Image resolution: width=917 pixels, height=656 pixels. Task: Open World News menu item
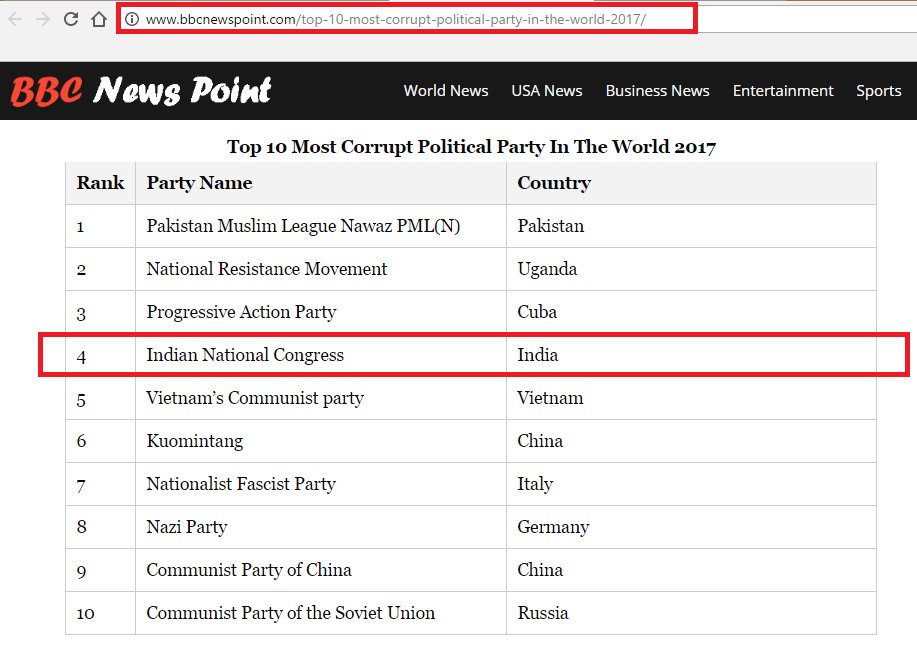click(446, 91)
